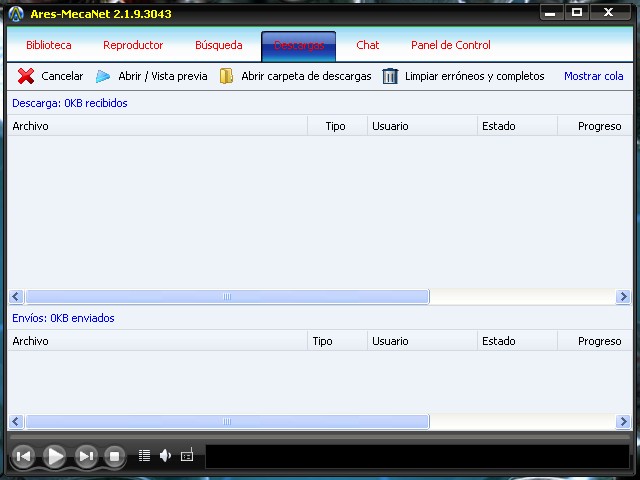Close the Ares-MecaNet window

(609, 13)
